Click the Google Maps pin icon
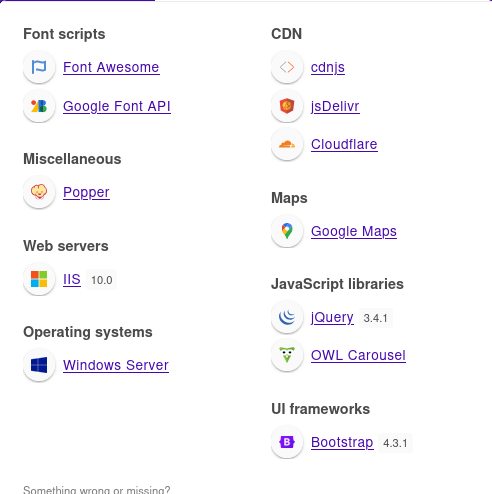This screenshot has height=494, width=492. [287, 231]
